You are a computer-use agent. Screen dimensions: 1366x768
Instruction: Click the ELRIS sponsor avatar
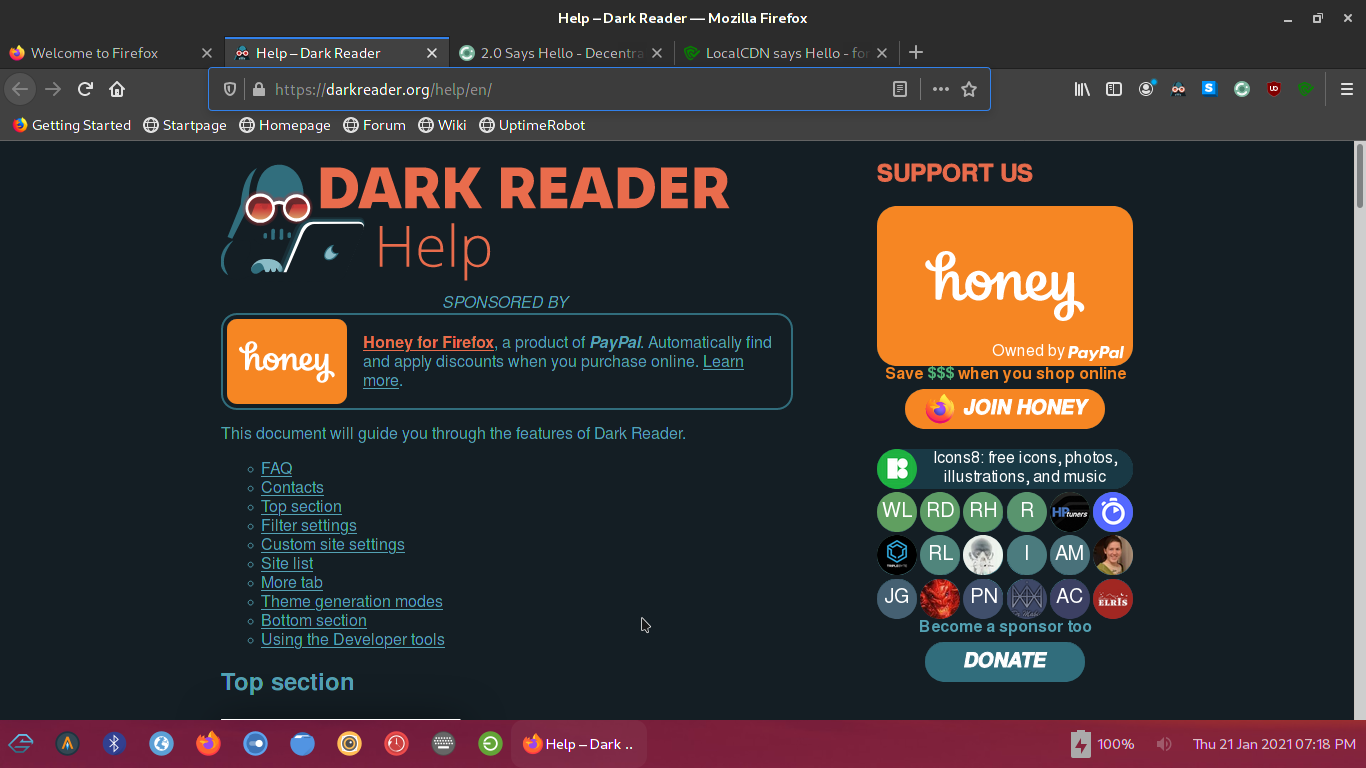click(1113, 598)
